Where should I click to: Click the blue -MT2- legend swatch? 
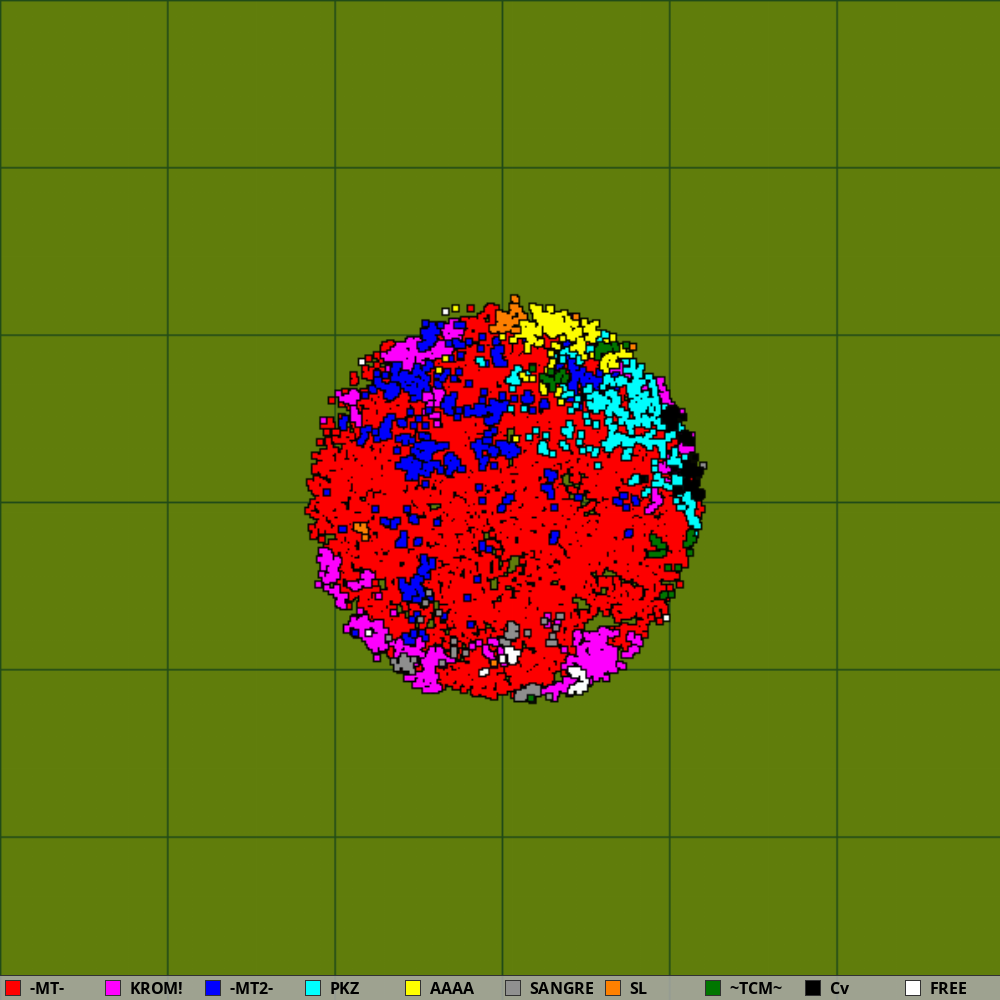click(213, 988)
